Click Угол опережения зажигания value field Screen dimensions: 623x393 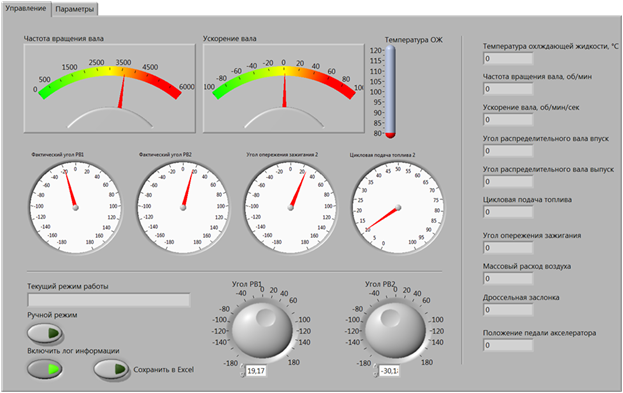point(508,248)
